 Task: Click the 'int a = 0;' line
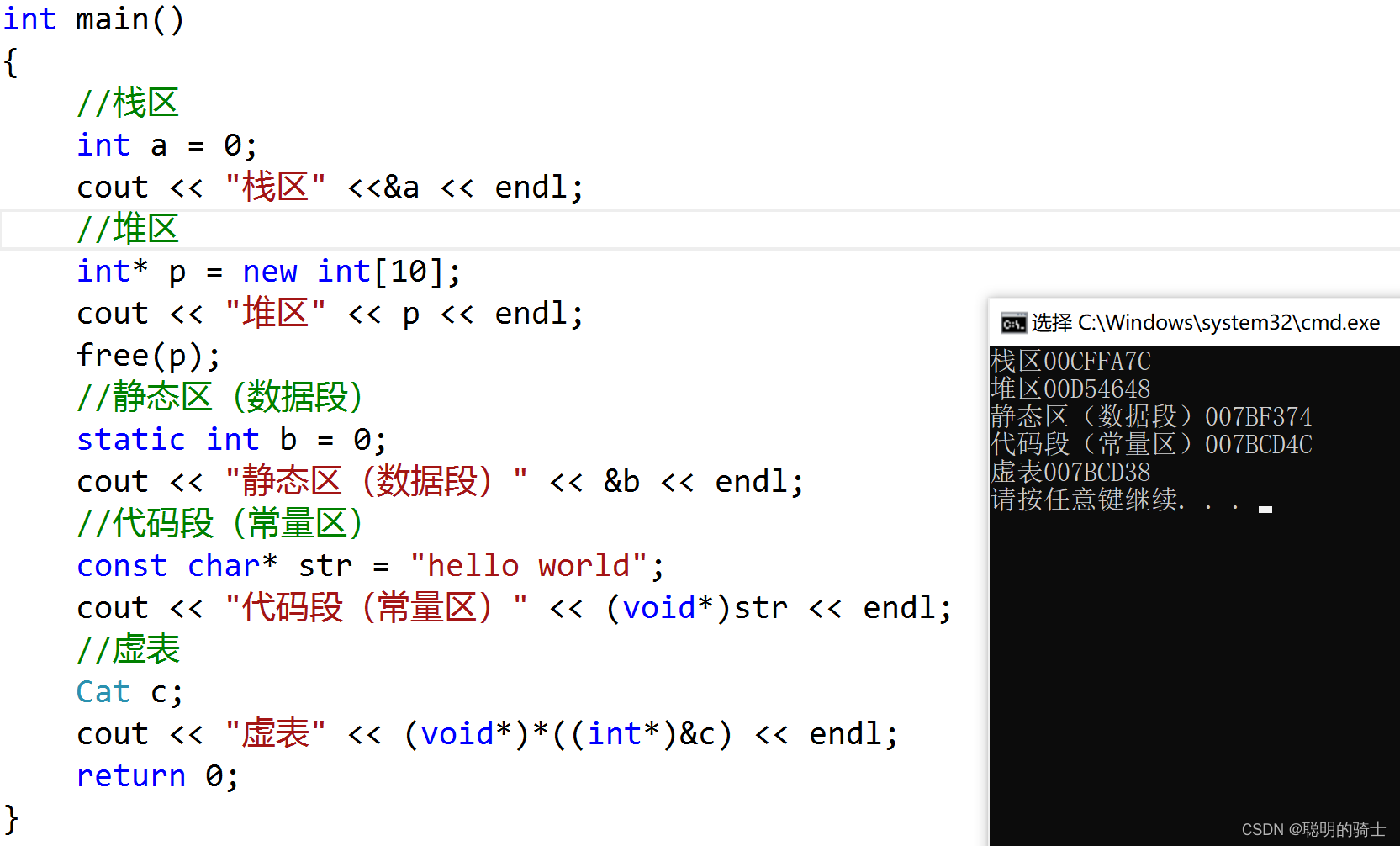click(166, 145)
